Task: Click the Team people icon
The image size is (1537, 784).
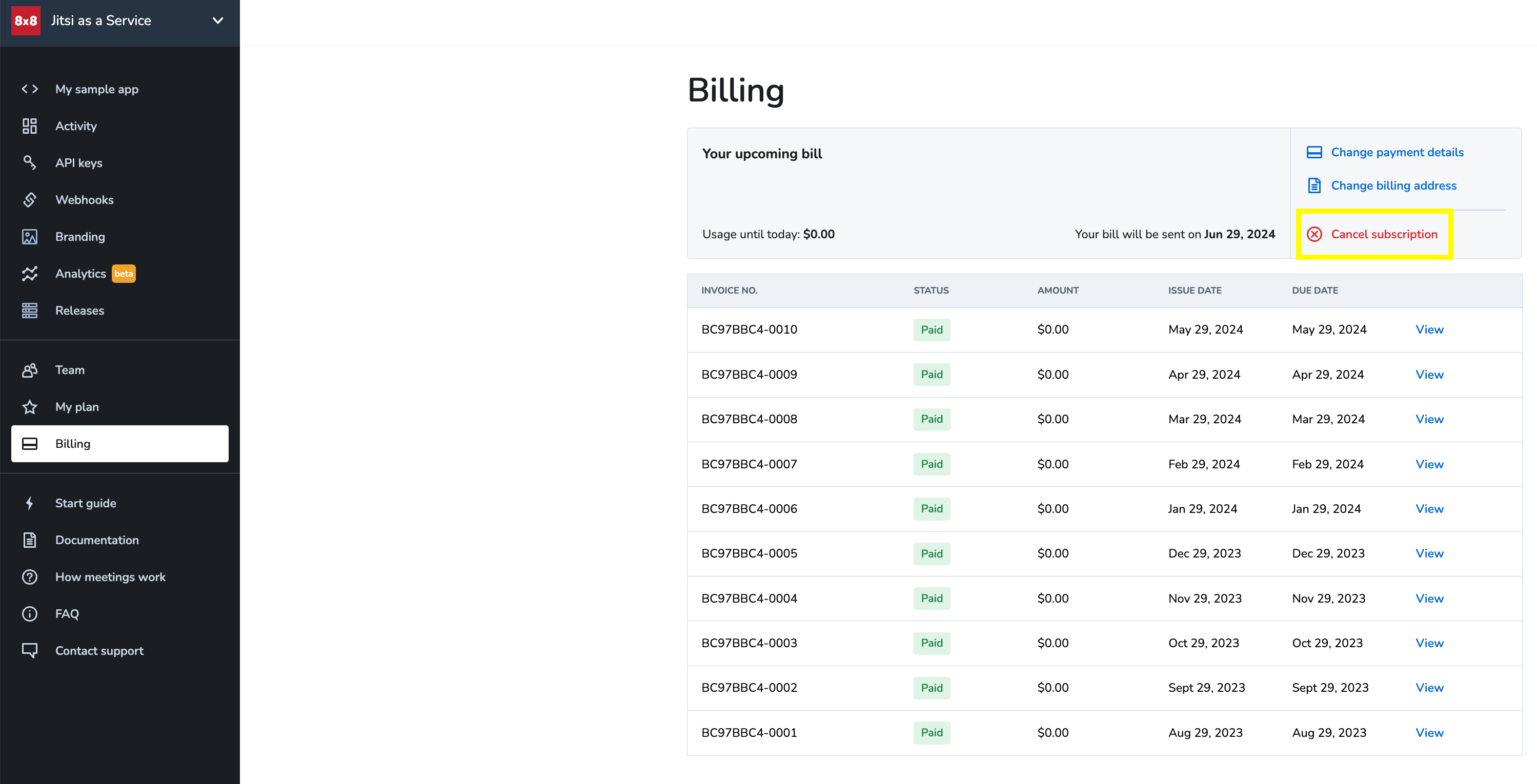Action: (29, 370)
